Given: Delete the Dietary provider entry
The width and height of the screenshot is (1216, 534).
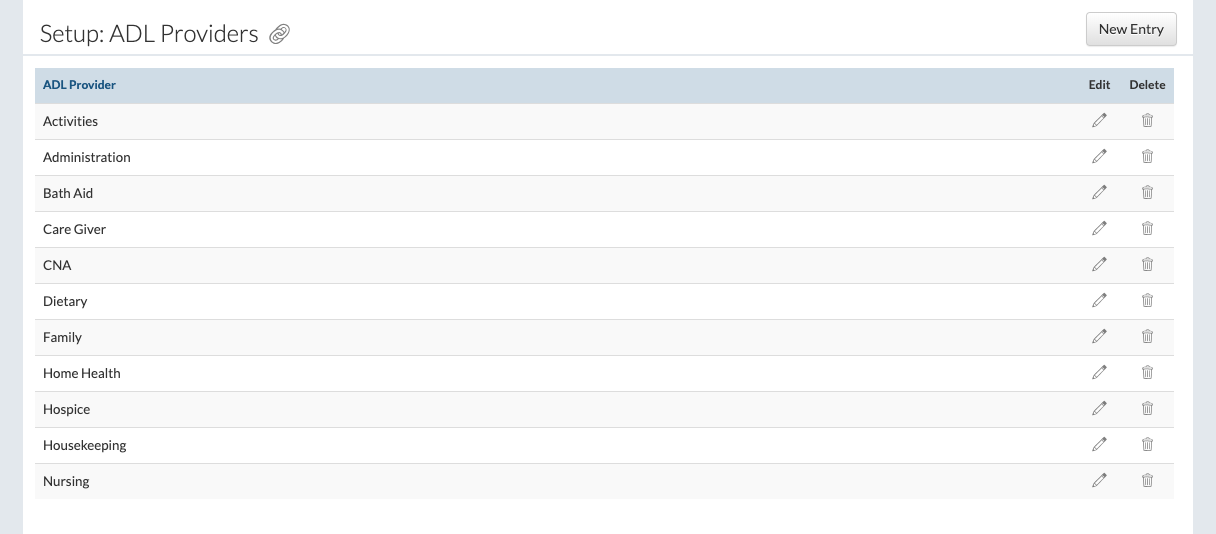Looking at the screenshot, I should pyautogui.click(x=1147, y=301).
